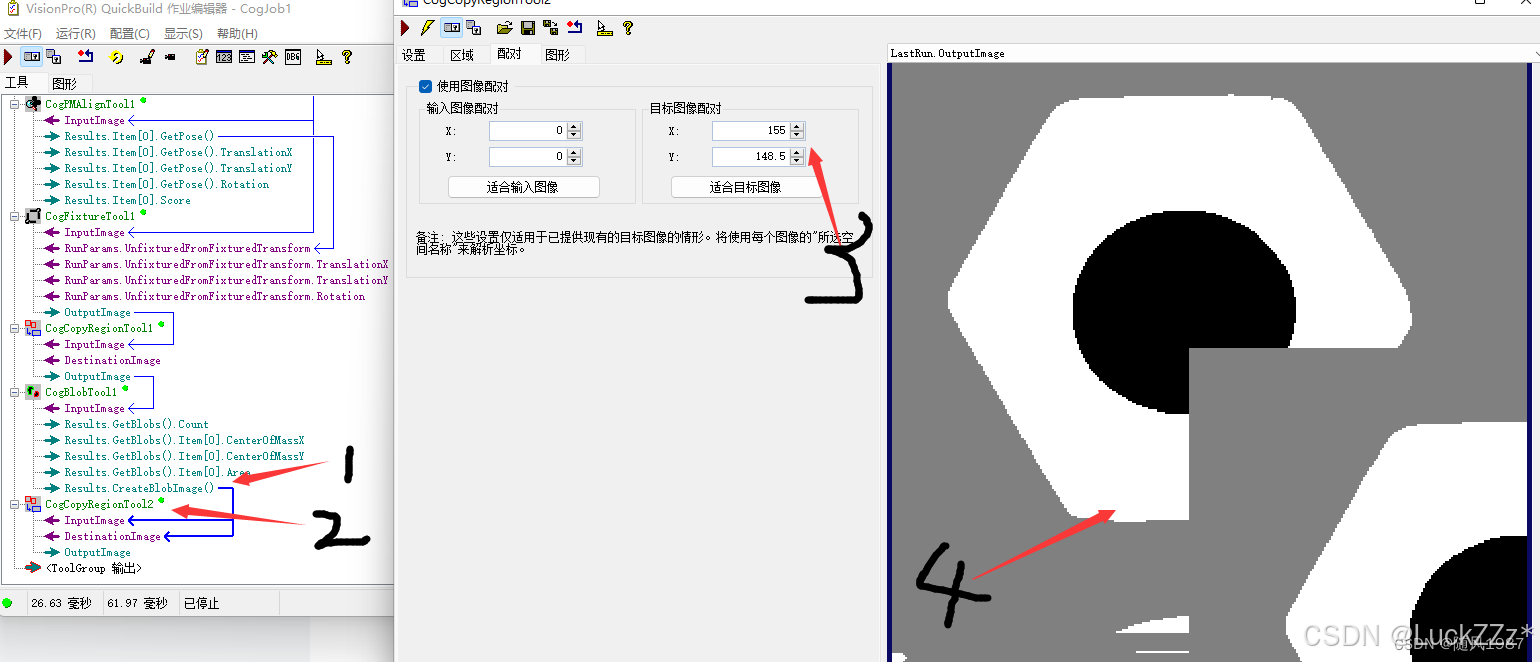Open help question mark in QuickBuild toolbar
1540x662 pixels.
pyautogui.click(x=347, y=57)
